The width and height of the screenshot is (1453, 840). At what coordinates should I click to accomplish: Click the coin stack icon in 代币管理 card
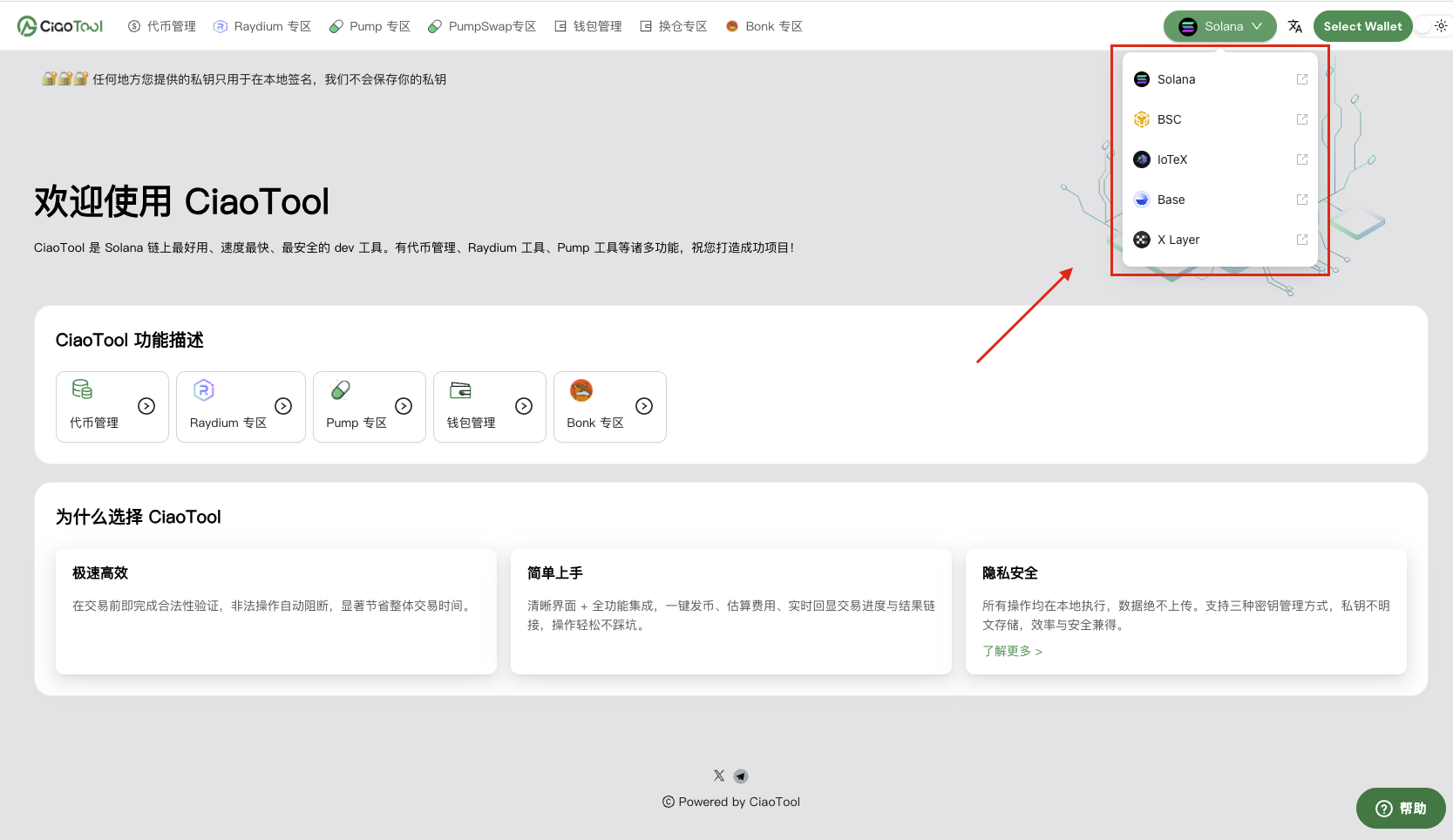(x=82, y=390)
